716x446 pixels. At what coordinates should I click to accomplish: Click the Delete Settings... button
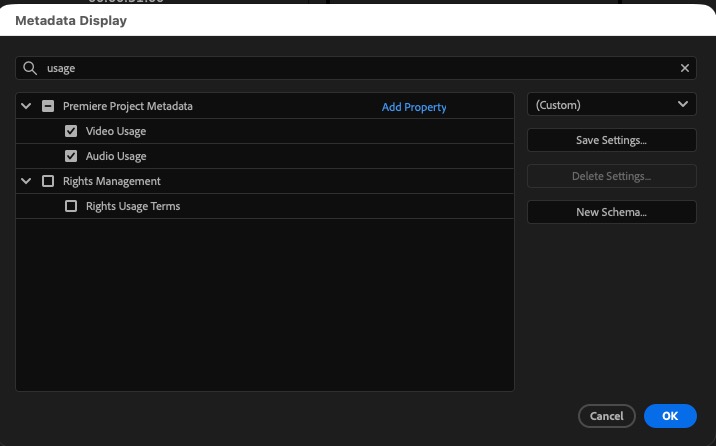point(611,176)
